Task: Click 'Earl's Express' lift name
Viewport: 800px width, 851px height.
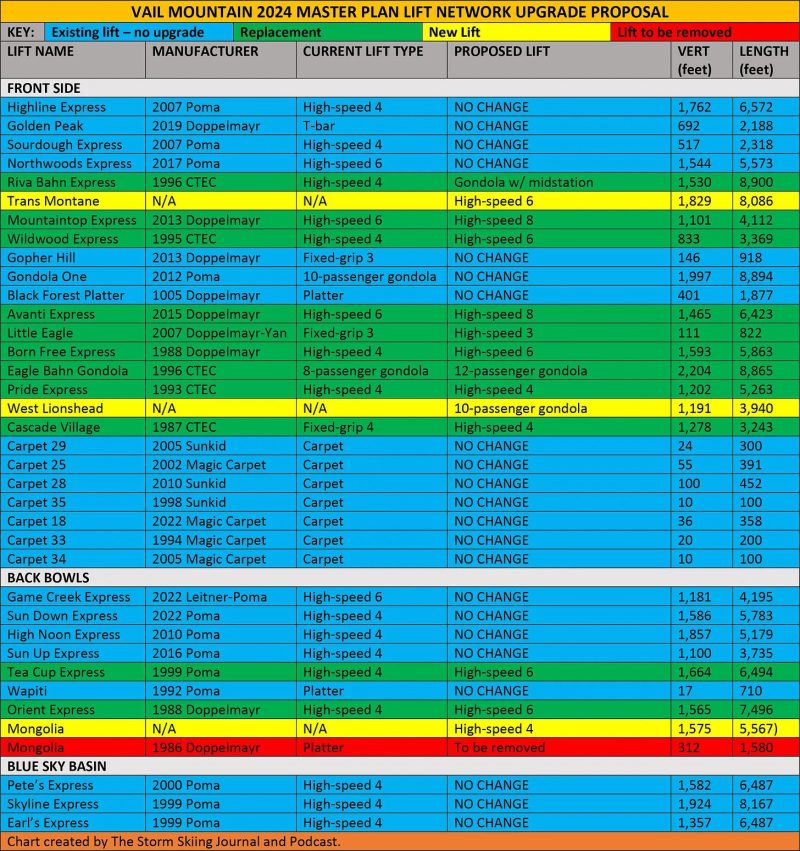Action: pyautogui.click(x=48, y=823)
